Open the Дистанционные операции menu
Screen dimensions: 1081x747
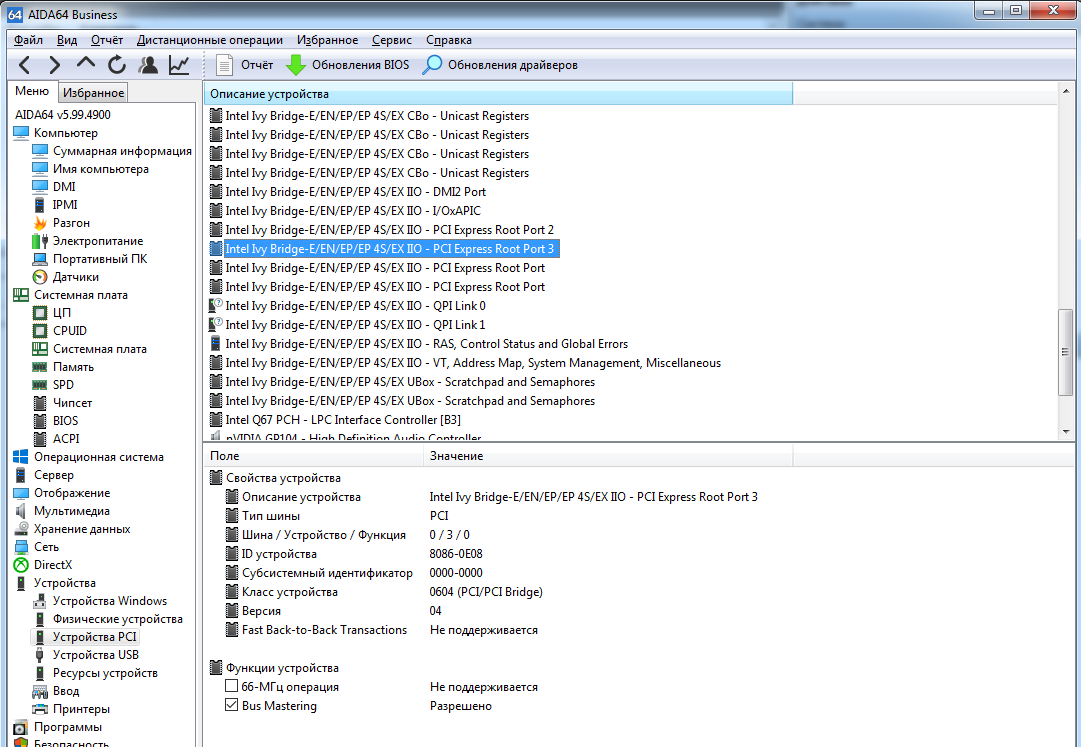[x=210, y=40]
